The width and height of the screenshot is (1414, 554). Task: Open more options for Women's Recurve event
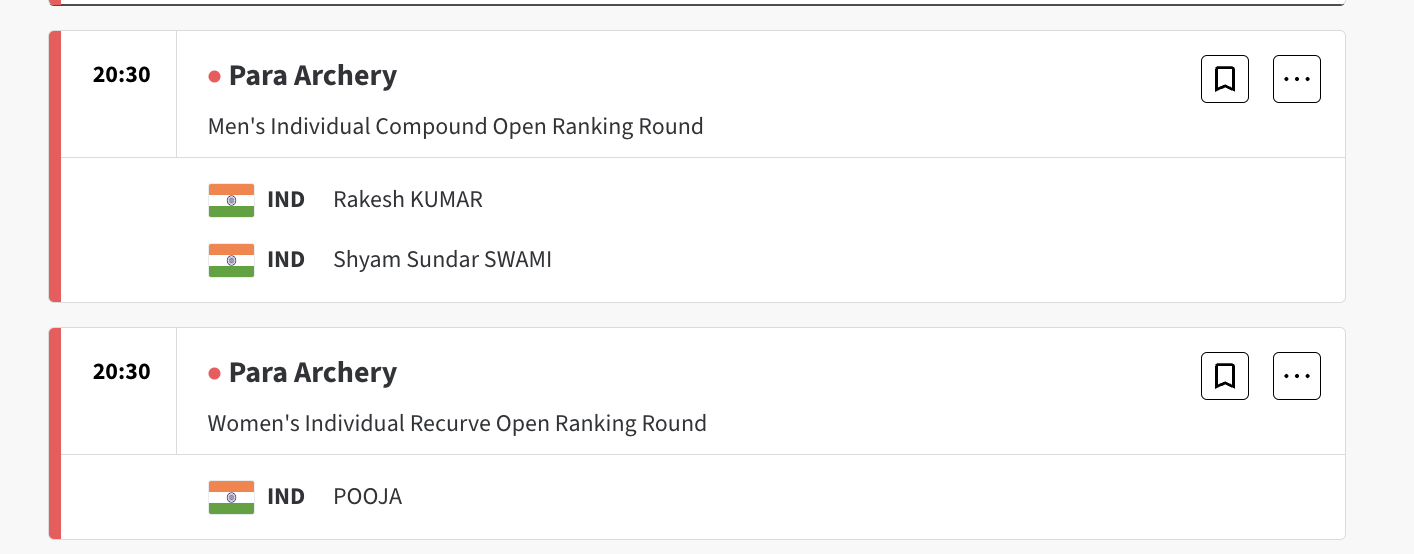1296,376
